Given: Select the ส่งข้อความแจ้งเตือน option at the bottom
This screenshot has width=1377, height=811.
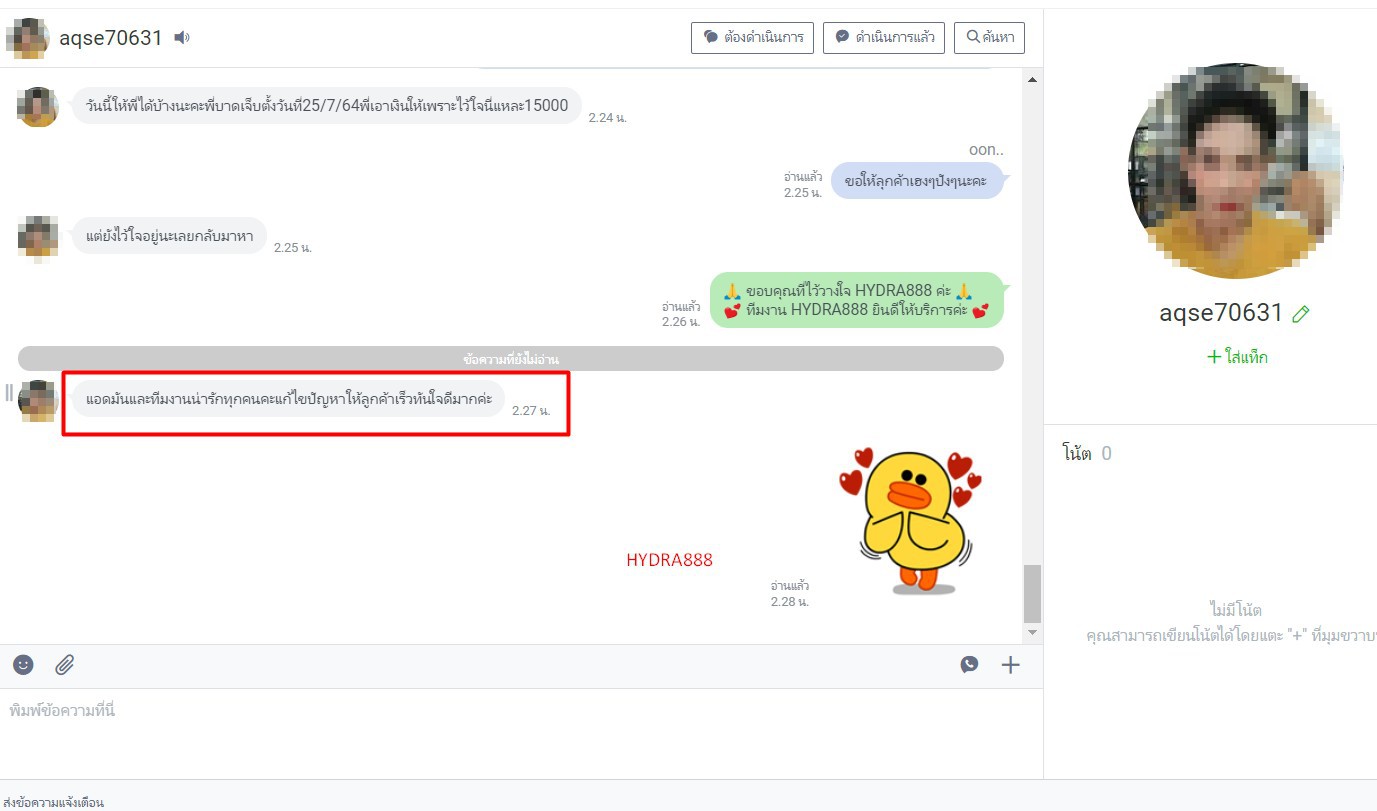Looking at the screenshot, I should pyautogui.click(x=54, y=802).
